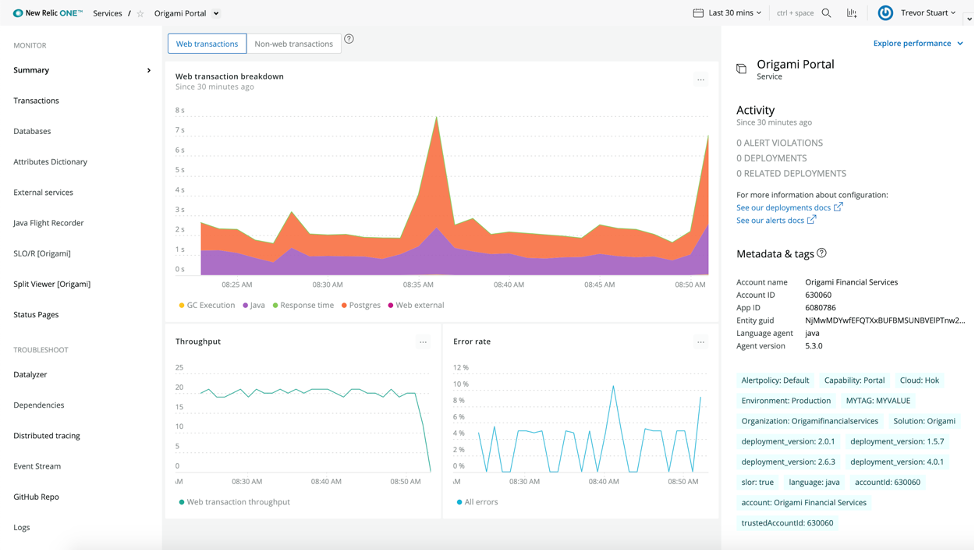
Task: Expand the Summary chevron arrow
Action: click(x=148, y=70)
